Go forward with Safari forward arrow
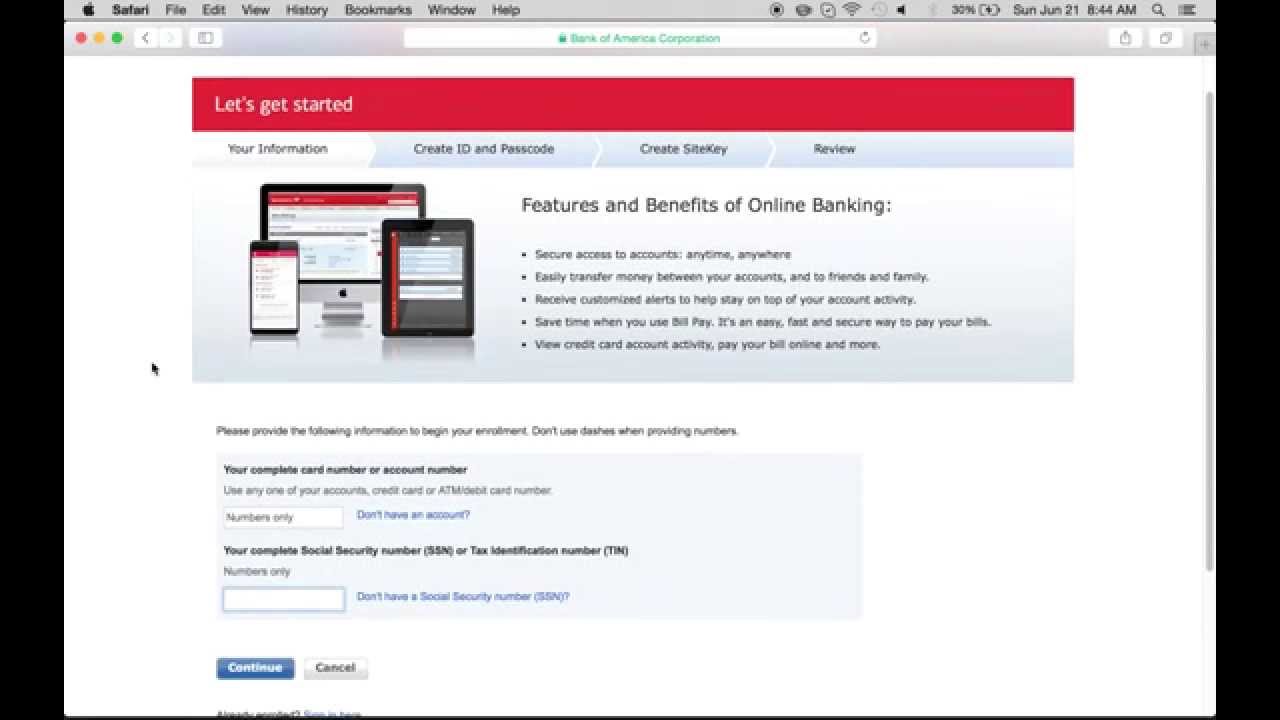The image size is (1280, 720). click(170, 38)
